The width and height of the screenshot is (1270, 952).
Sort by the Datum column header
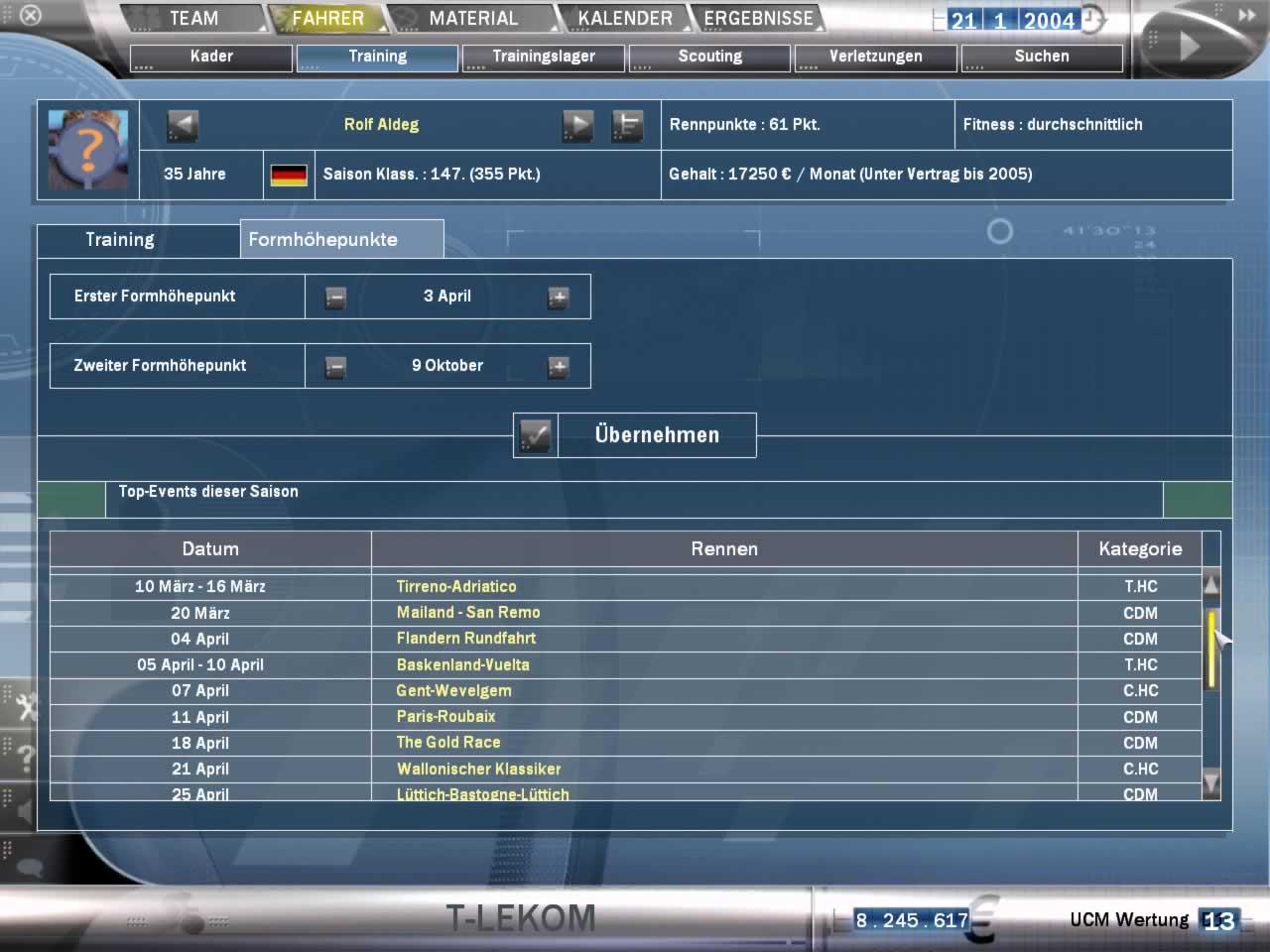click(210, 549)
